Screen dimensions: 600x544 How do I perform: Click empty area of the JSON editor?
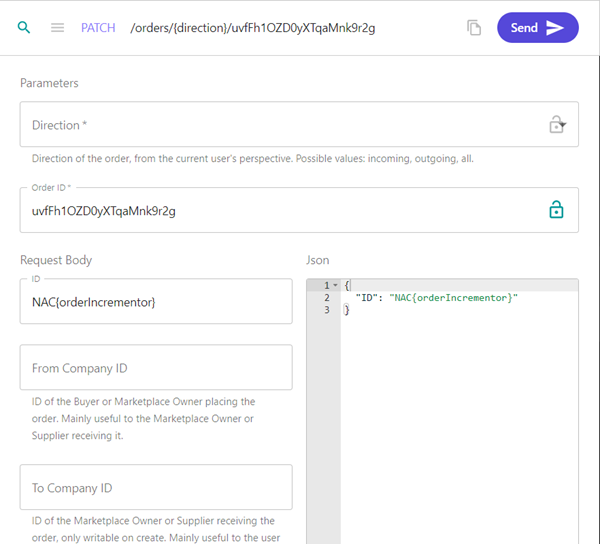[459, 421]
